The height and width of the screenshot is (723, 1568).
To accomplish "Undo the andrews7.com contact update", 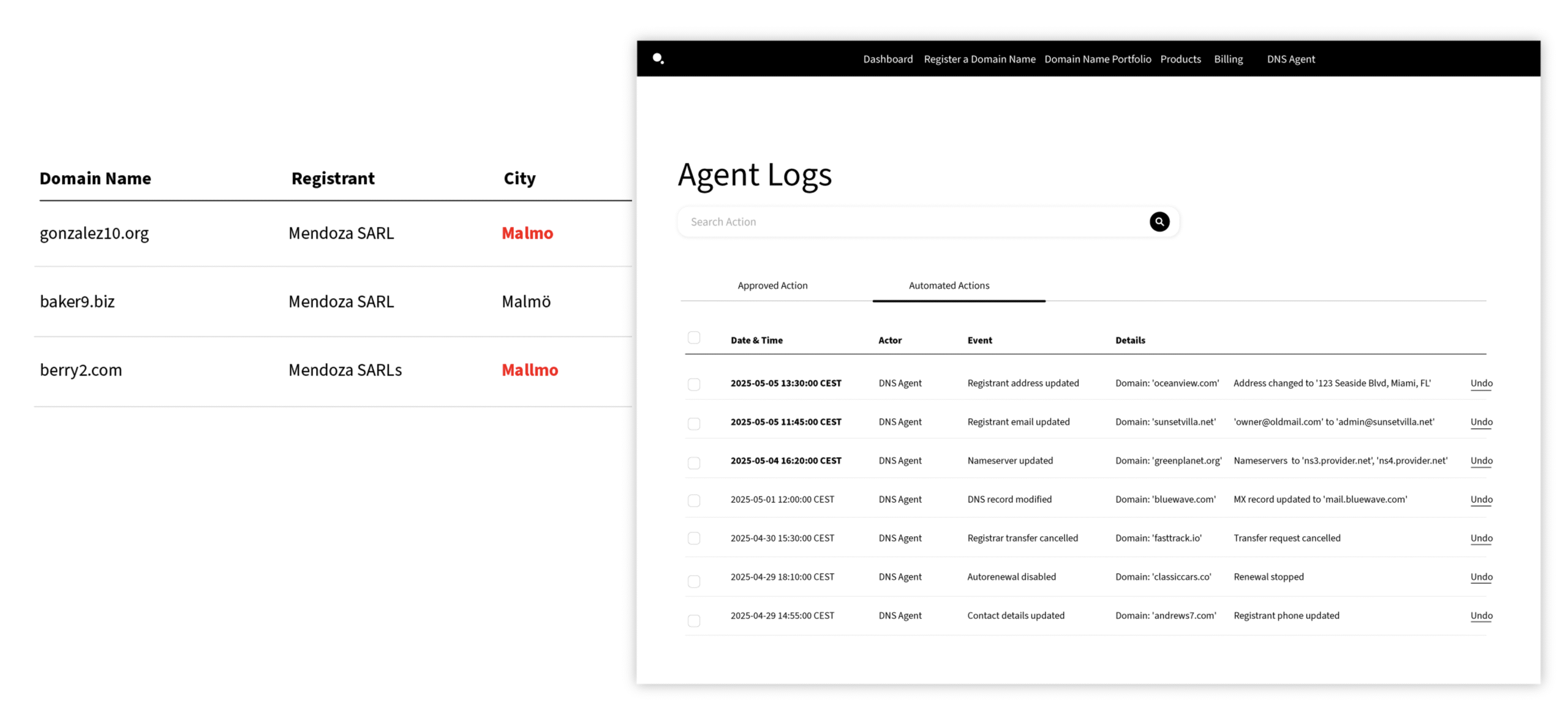I will 1480,616.
